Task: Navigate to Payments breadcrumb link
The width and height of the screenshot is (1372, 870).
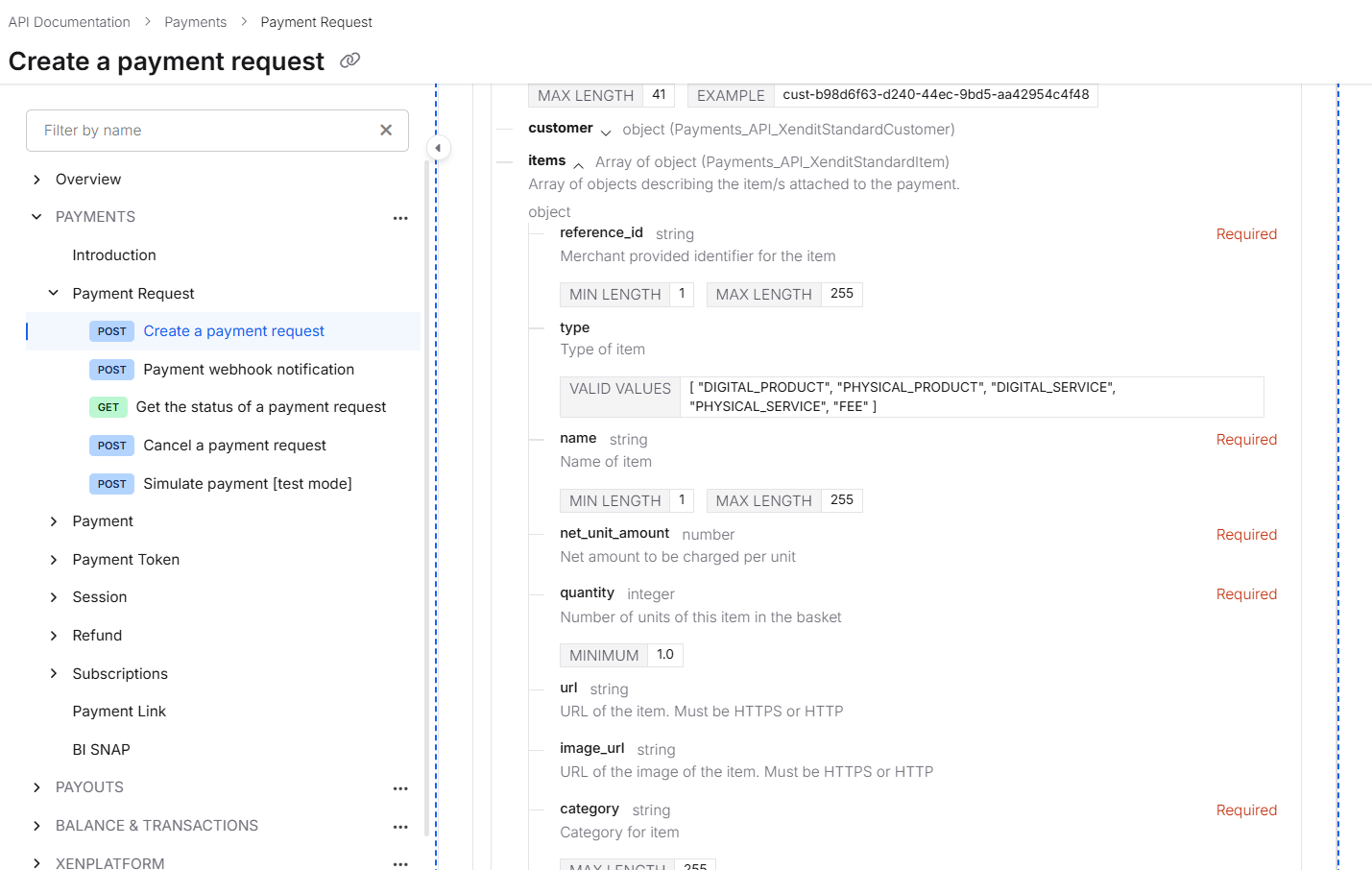Action: point(195,22)
